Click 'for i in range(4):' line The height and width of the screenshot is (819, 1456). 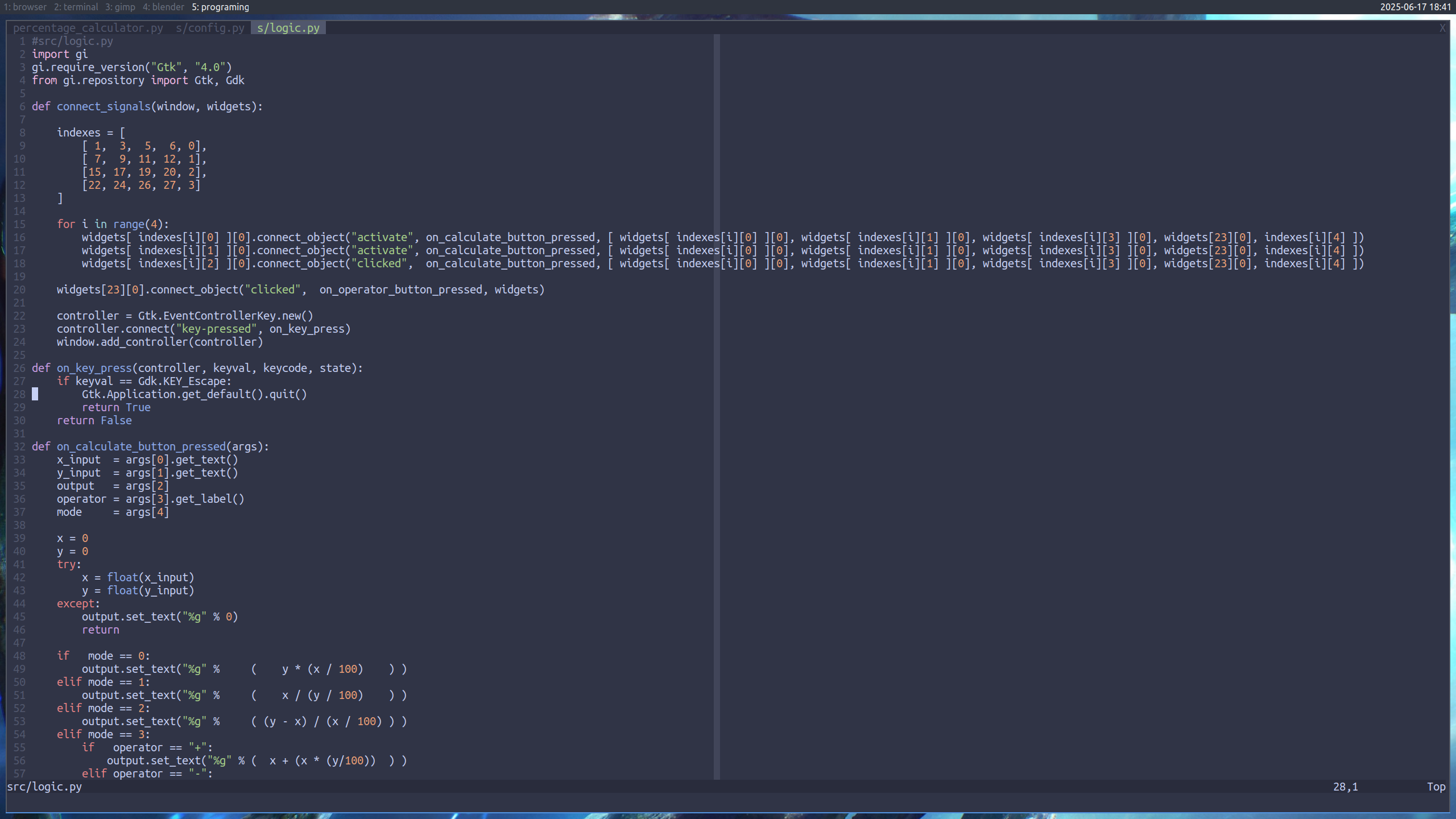click(x=113, y=224)
